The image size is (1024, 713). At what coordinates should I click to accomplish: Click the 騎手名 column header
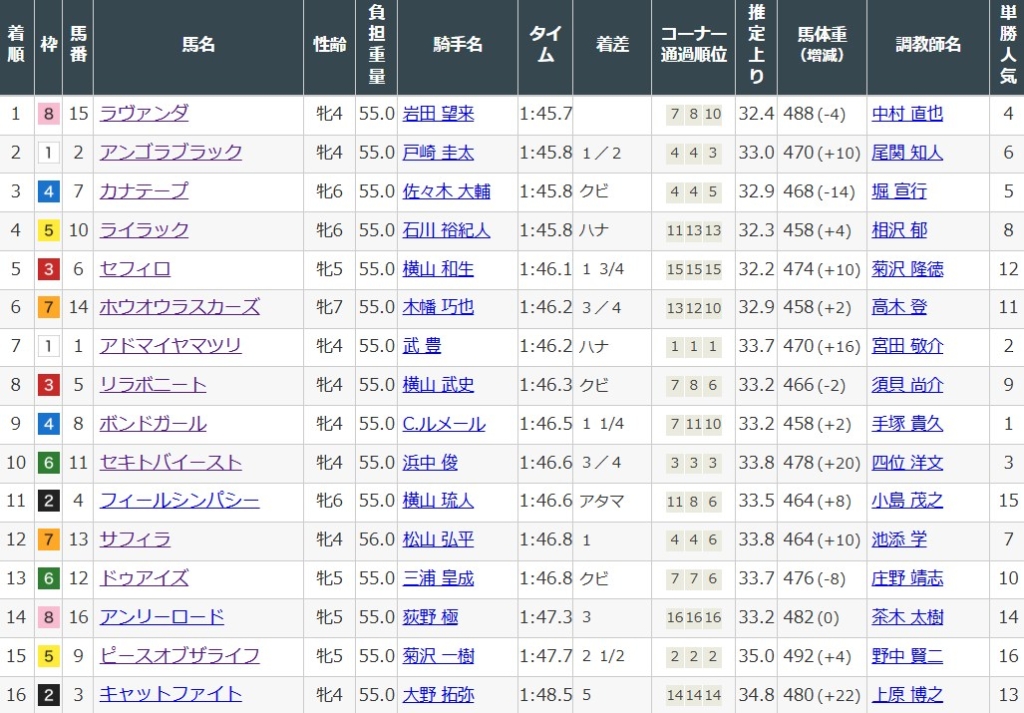click(x=458, y=45)
